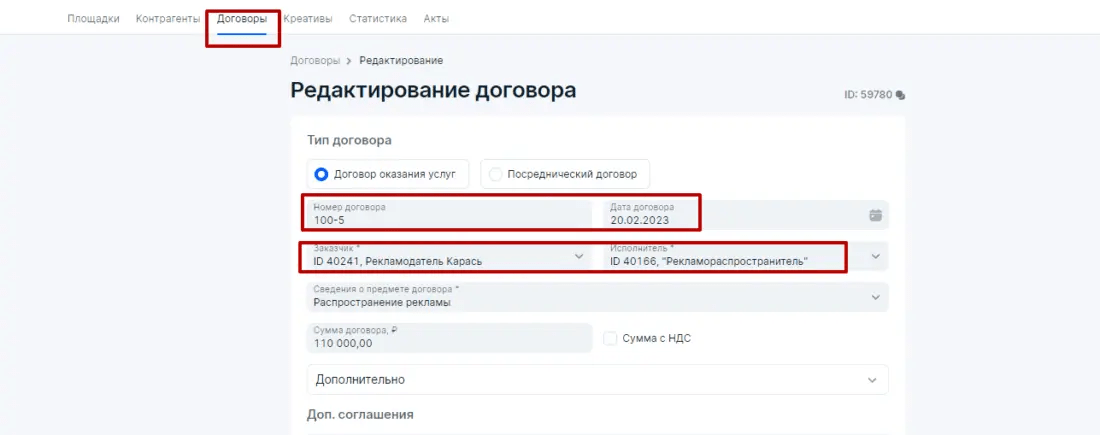Click the Дата договора field
Image resolution: width=1100 pixels, height=435 pixels.
[x=746, y=214]
